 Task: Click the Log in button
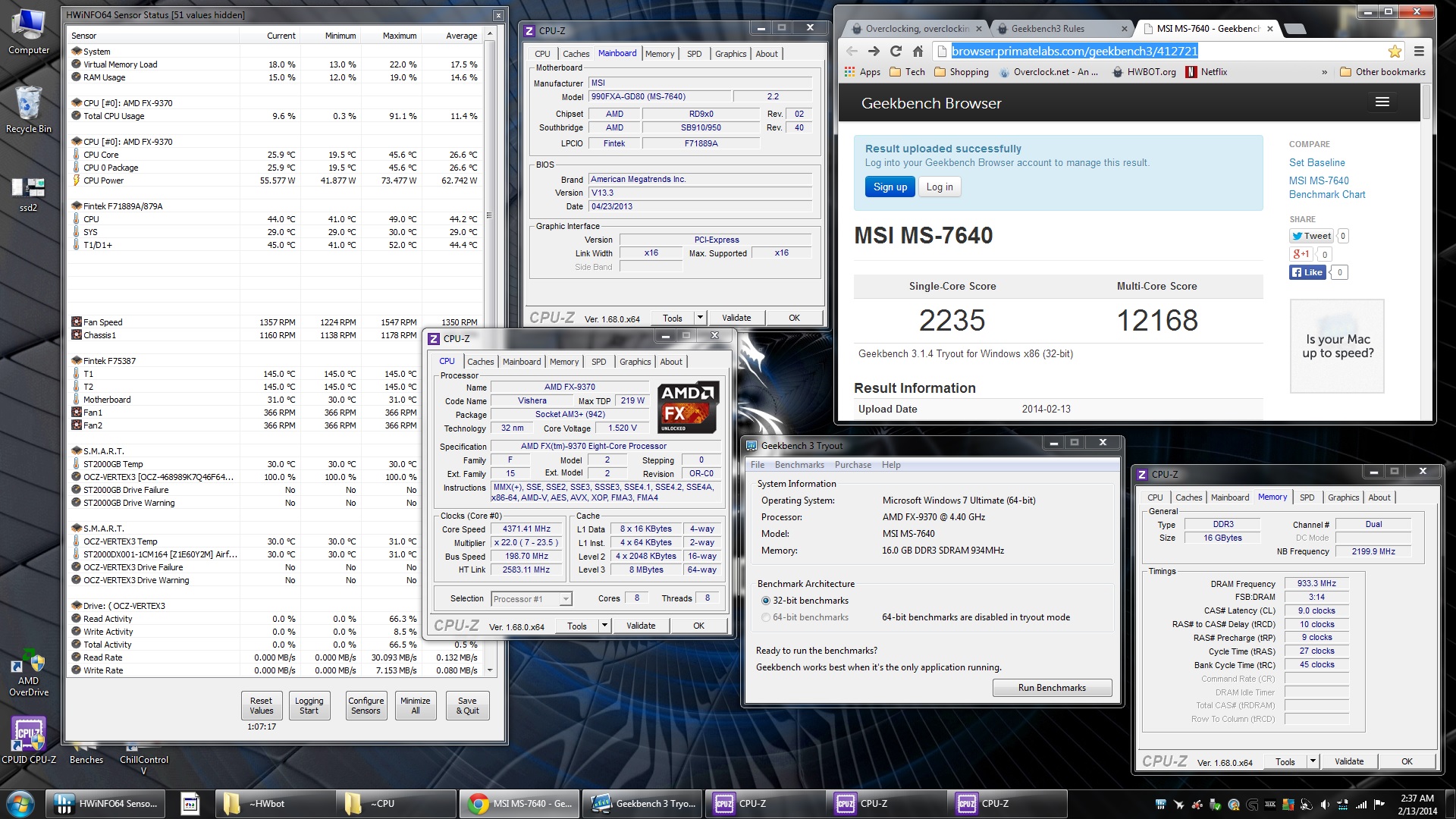click(x=940, y=187)
